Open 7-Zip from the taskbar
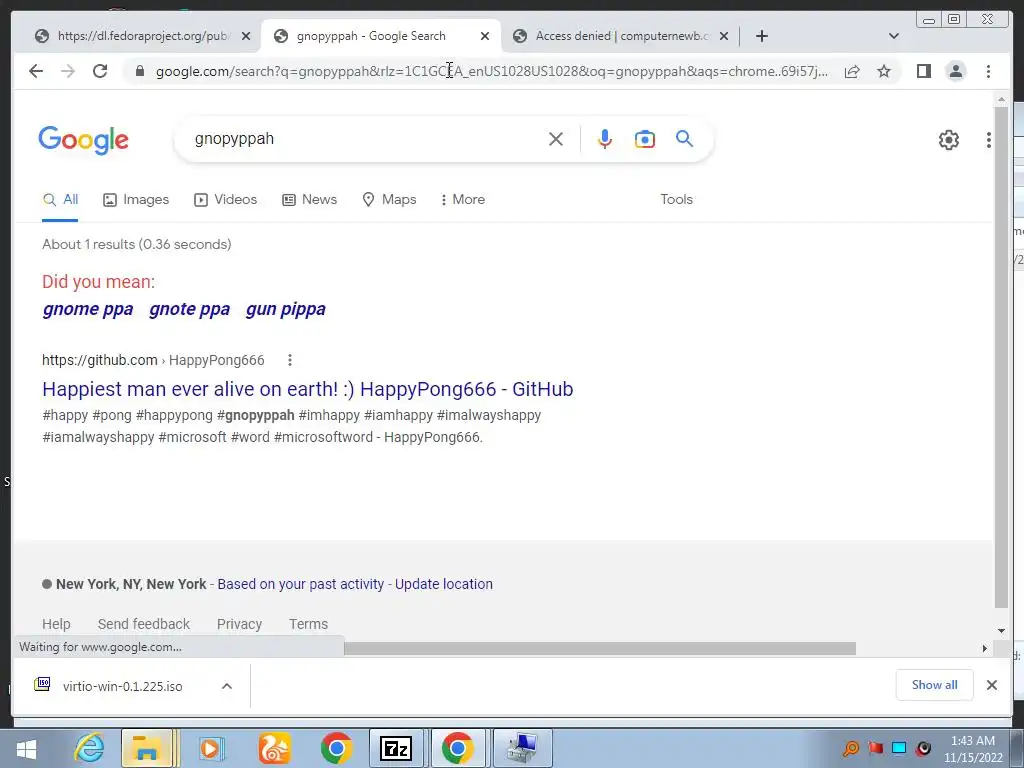 click(x=396, y=748)
